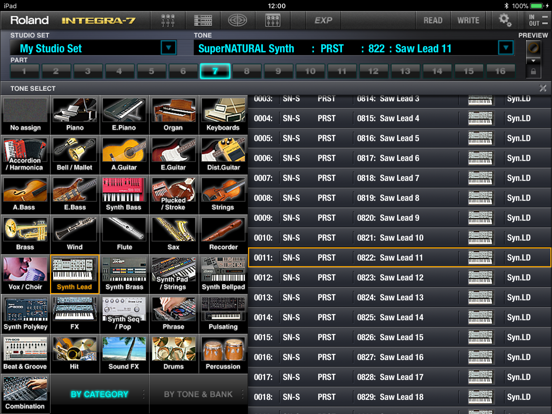552x414 pixels.
Task: Open the Motional Surround icon
Action: 237,20
